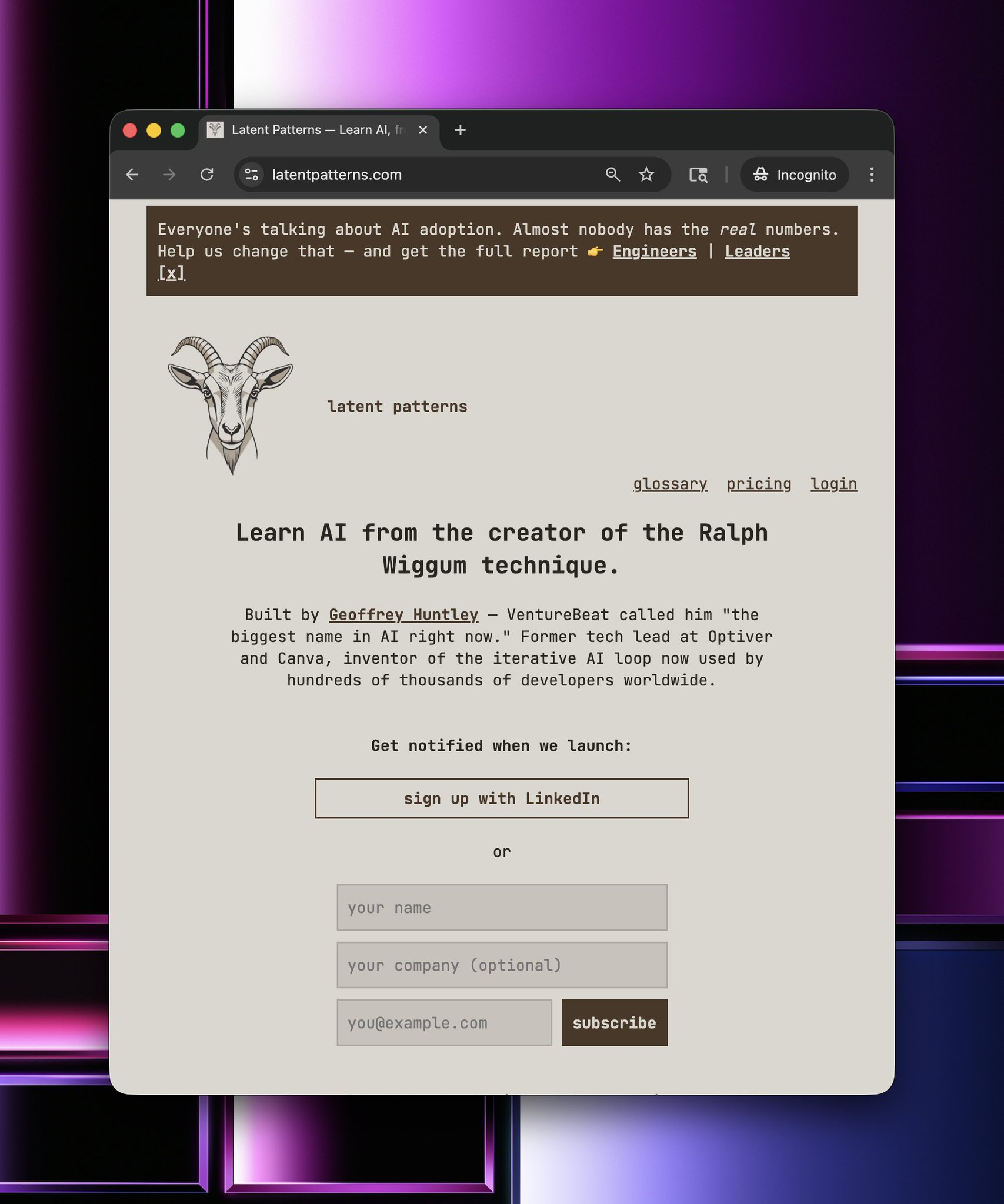Reload the current page
The width and height of the screenshot is (1004, 1204).
coord(206,175)
